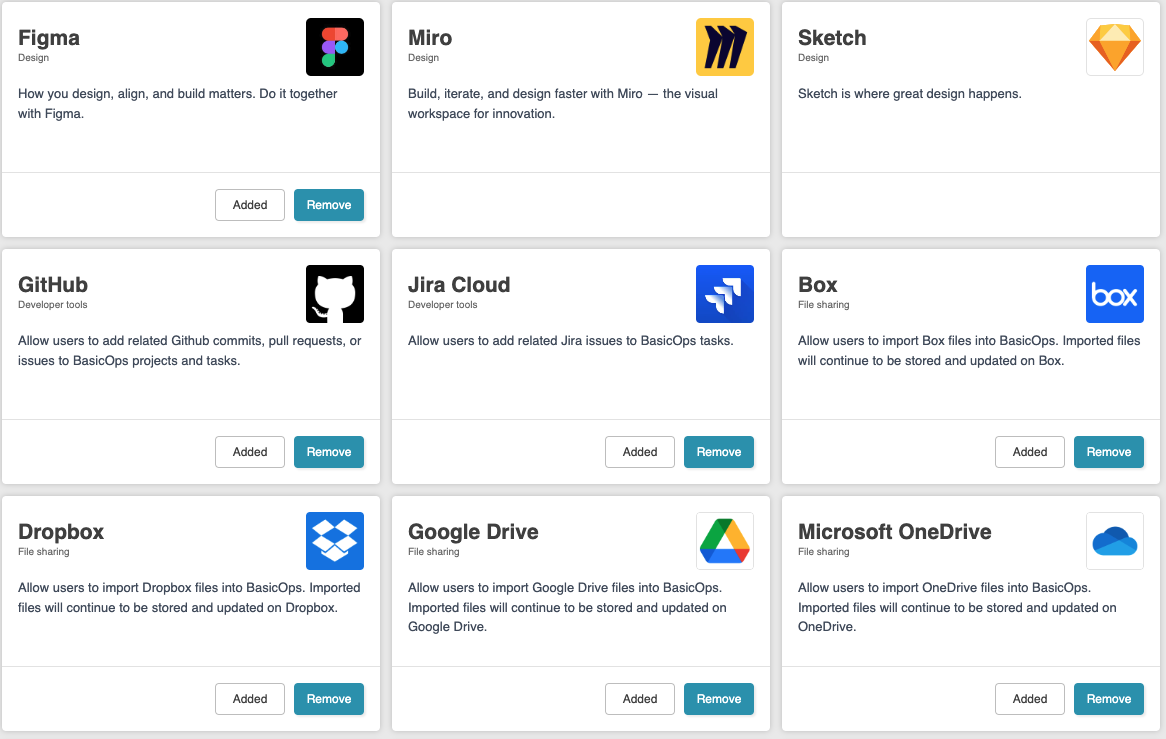
Task: Remove the Google Drive integration
Action: click(719, 698)
